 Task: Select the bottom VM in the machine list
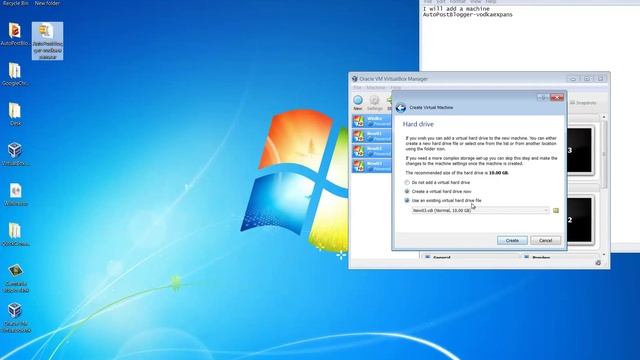(x=372, y=166)
